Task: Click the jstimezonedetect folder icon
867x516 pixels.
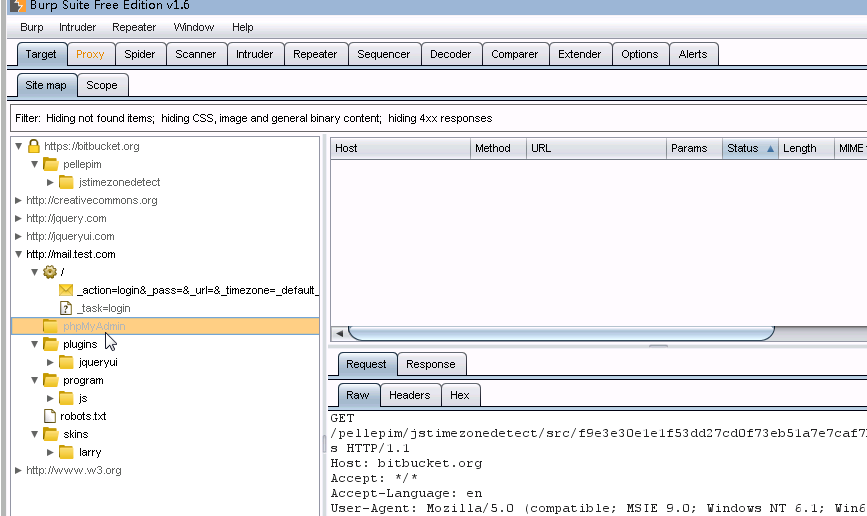Action: click(66, 182)
